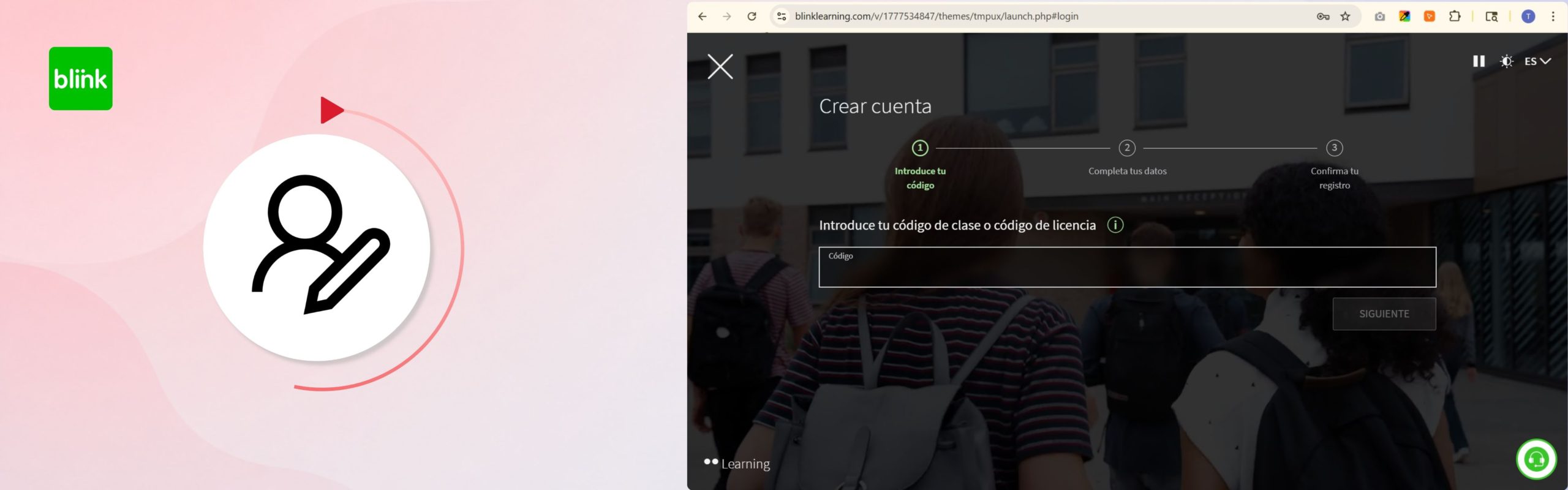Open the saved password key icon
Screen dimensions: 1568x490
[x=1323, y=17]
